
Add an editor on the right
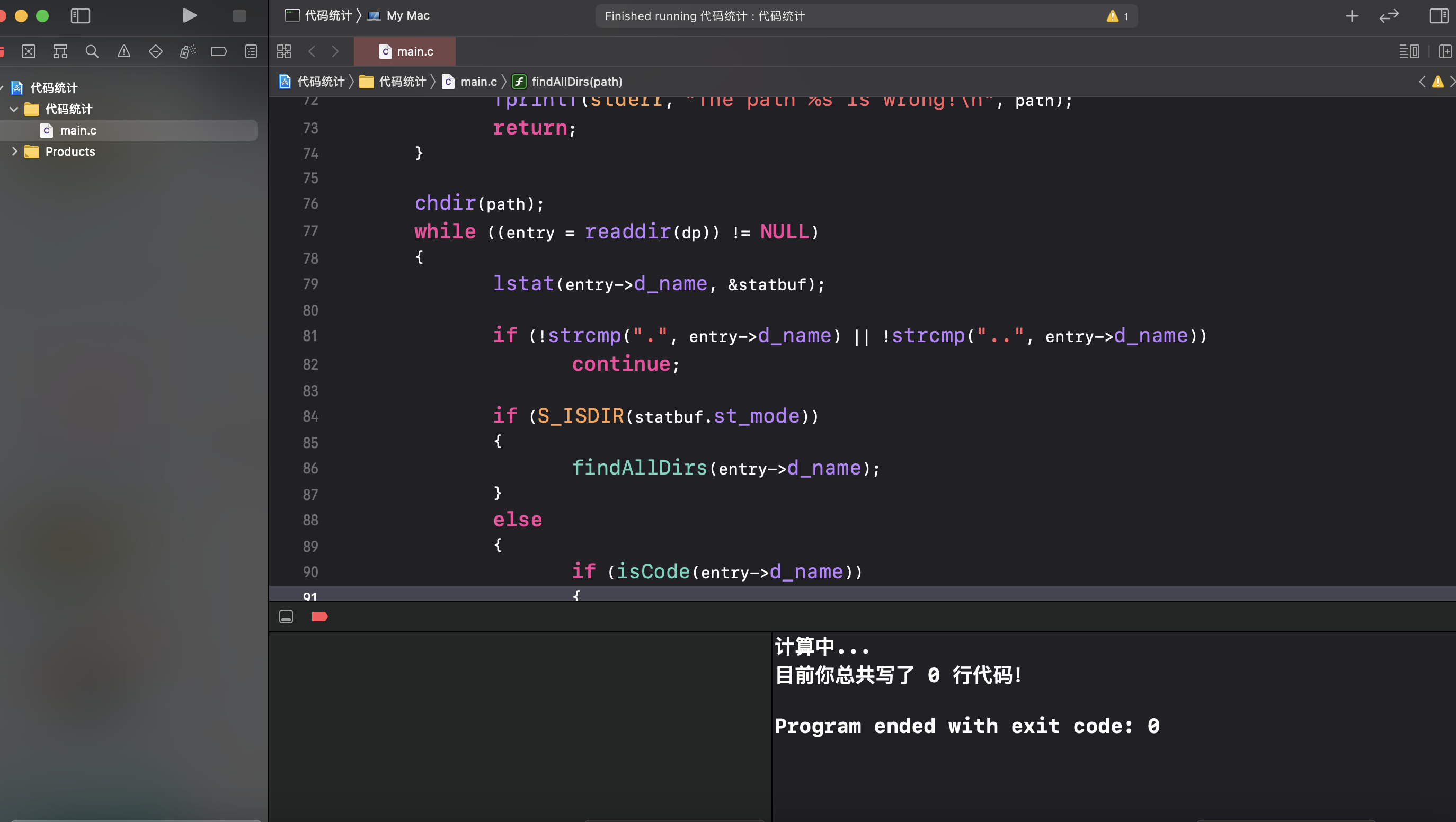click(x=1445, y=51)
